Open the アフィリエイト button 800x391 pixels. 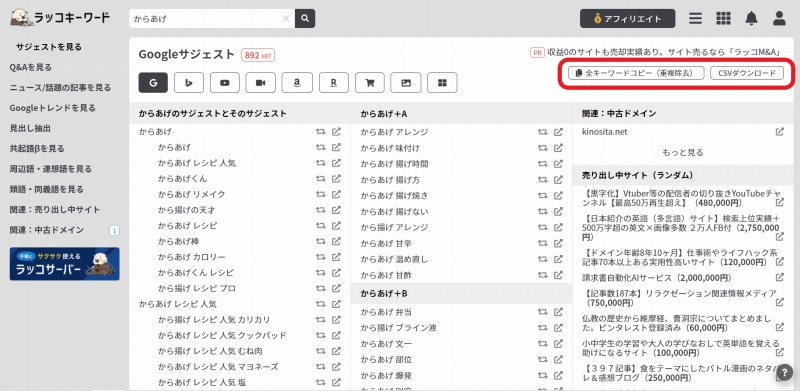627,19
